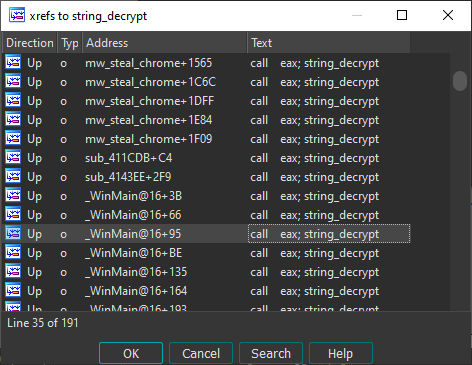This screenshot has height=365, width=472.
Task: Open Search in xrefs dialog
Action: pos(271,353)
